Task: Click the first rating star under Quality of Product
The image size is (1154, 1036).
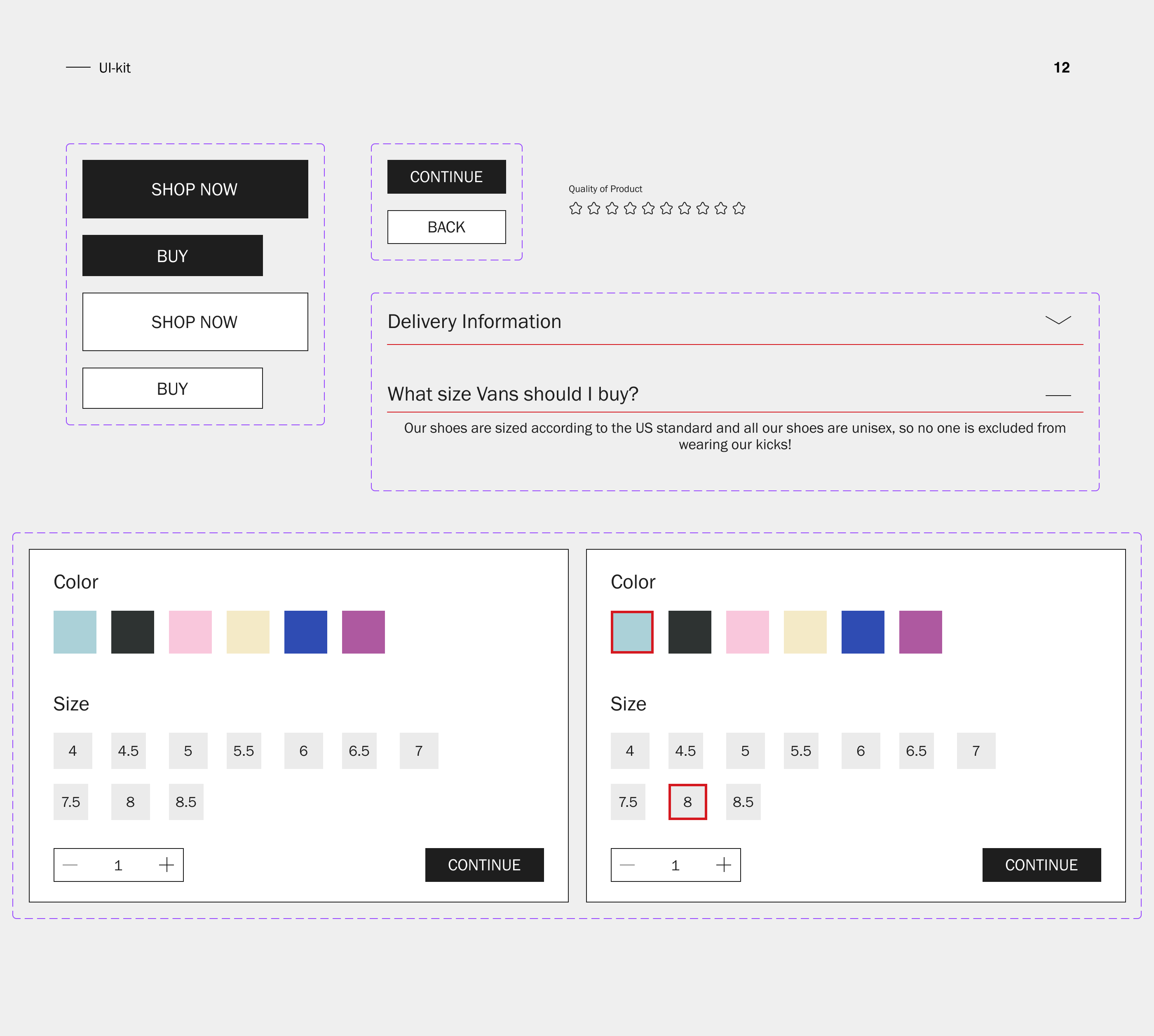Action: coord(576,209)
